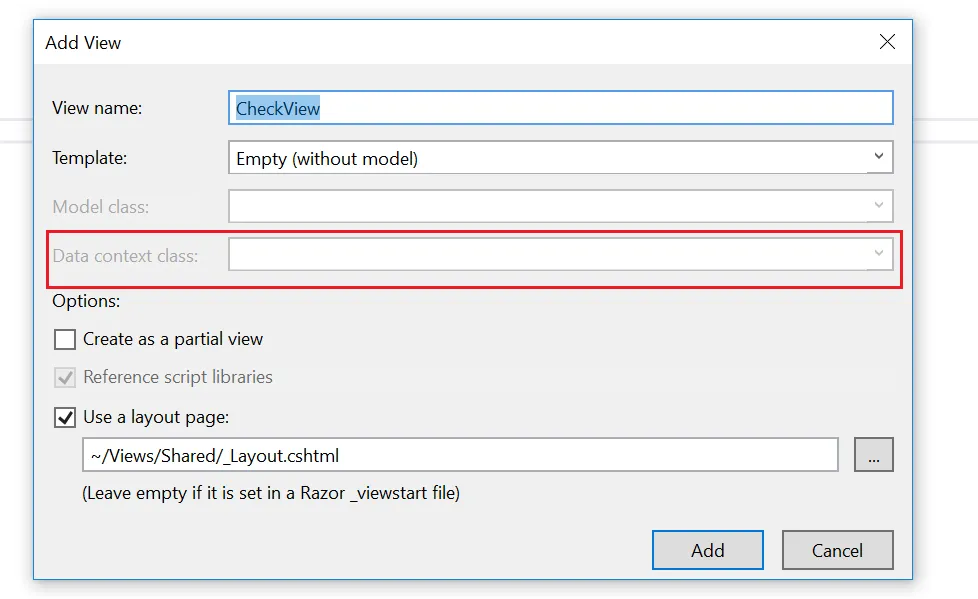Open the Template dropdown arrow
Image resolution: width=978 pixels, height=599 pixels.
coord(878,157)
